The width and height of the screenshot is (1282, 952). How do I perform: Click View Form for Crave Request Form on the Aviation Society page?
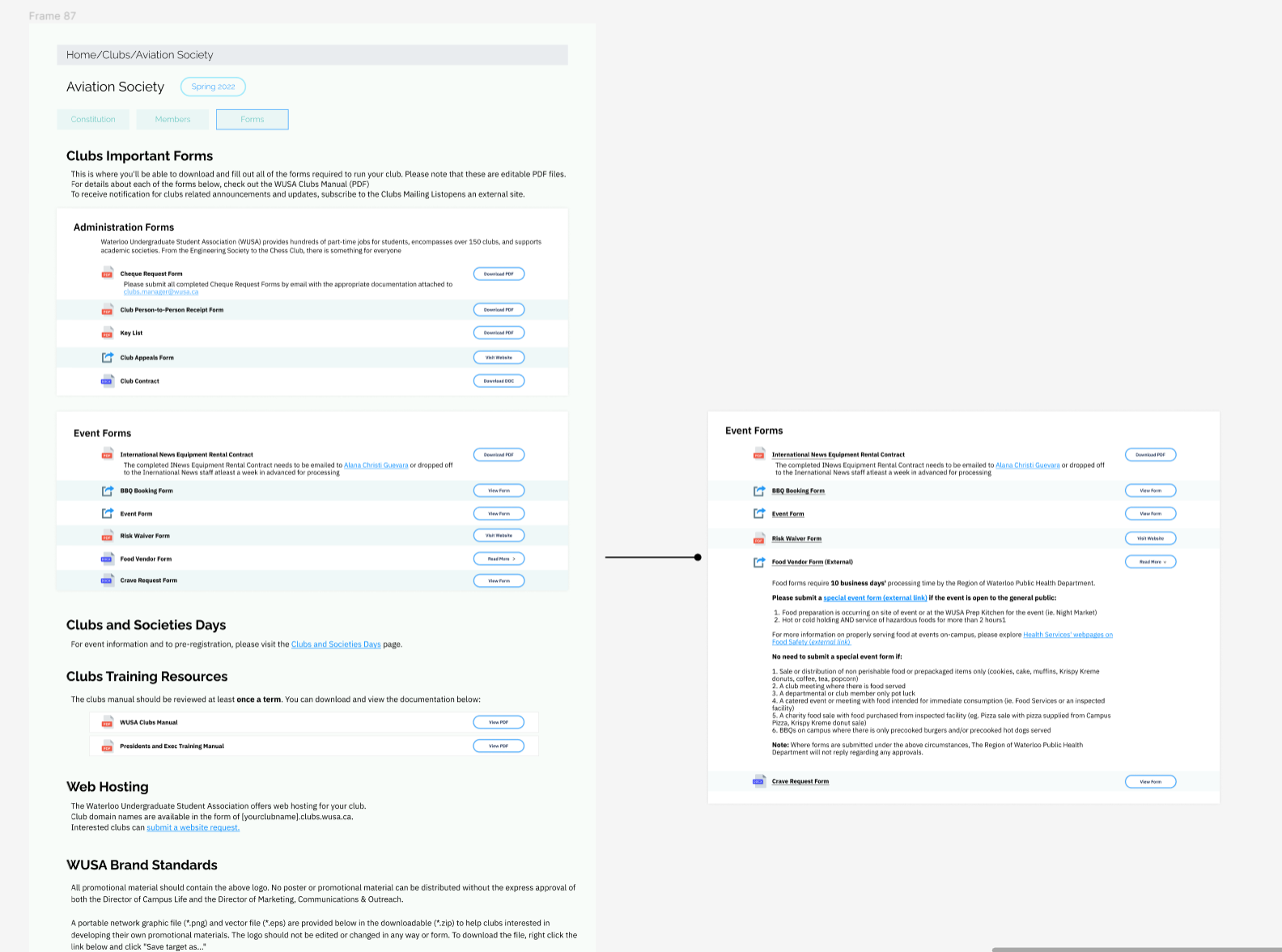coord(499,580)
